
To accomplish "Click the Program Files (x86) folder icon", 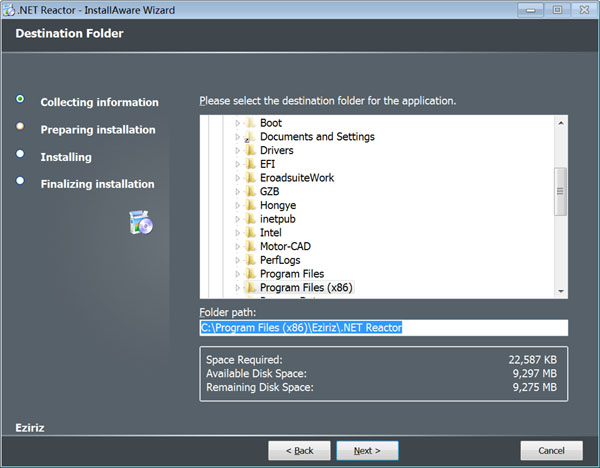I will point(250,287).
